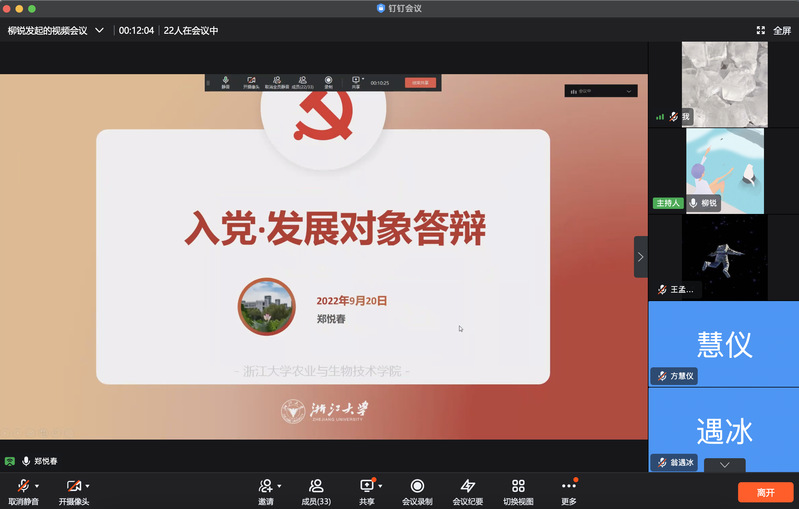This screenshot has height=509, width=799.
Task: Show more participants with the down chevron
Action: coord(725,465)
